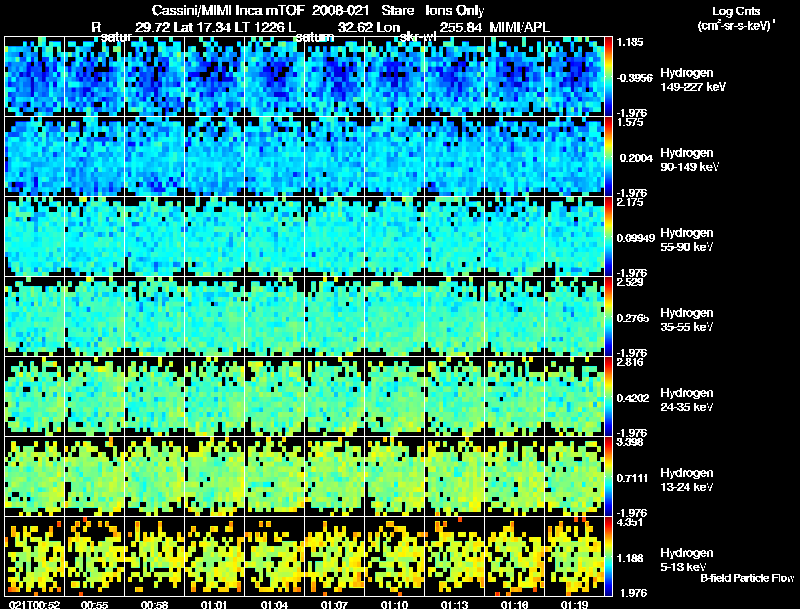Click the 'skr-wl' annotation above the panels
Screen dimensions: 800x609
click(x=418, y=37)
